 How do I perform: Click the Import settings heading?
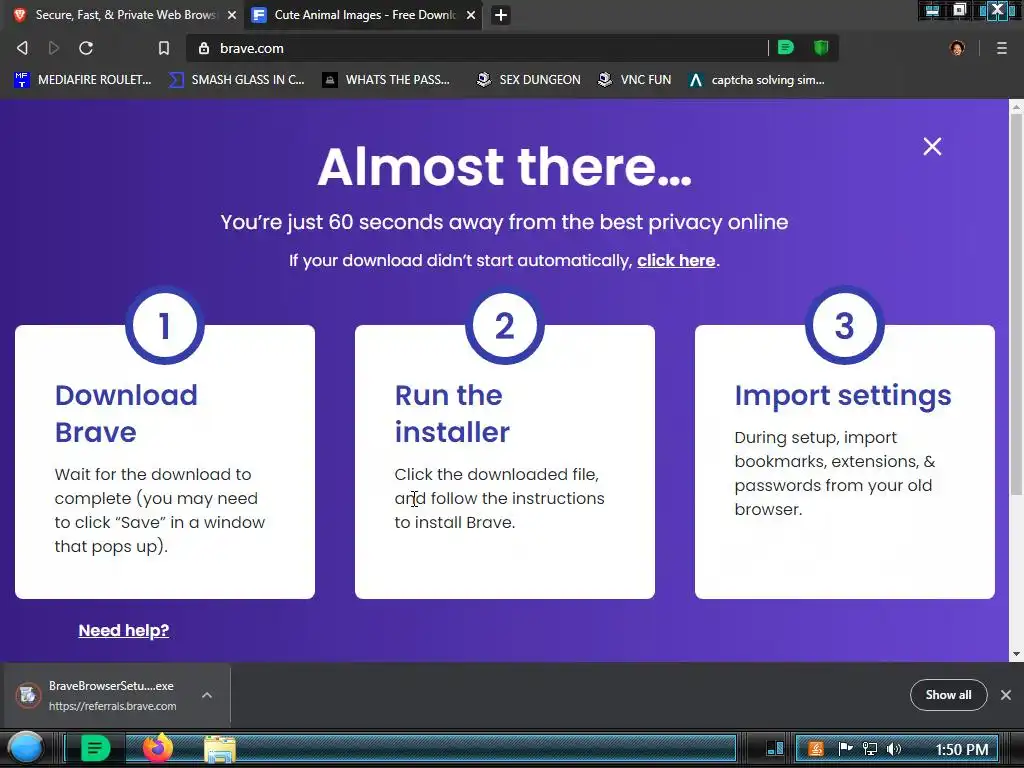842,396
